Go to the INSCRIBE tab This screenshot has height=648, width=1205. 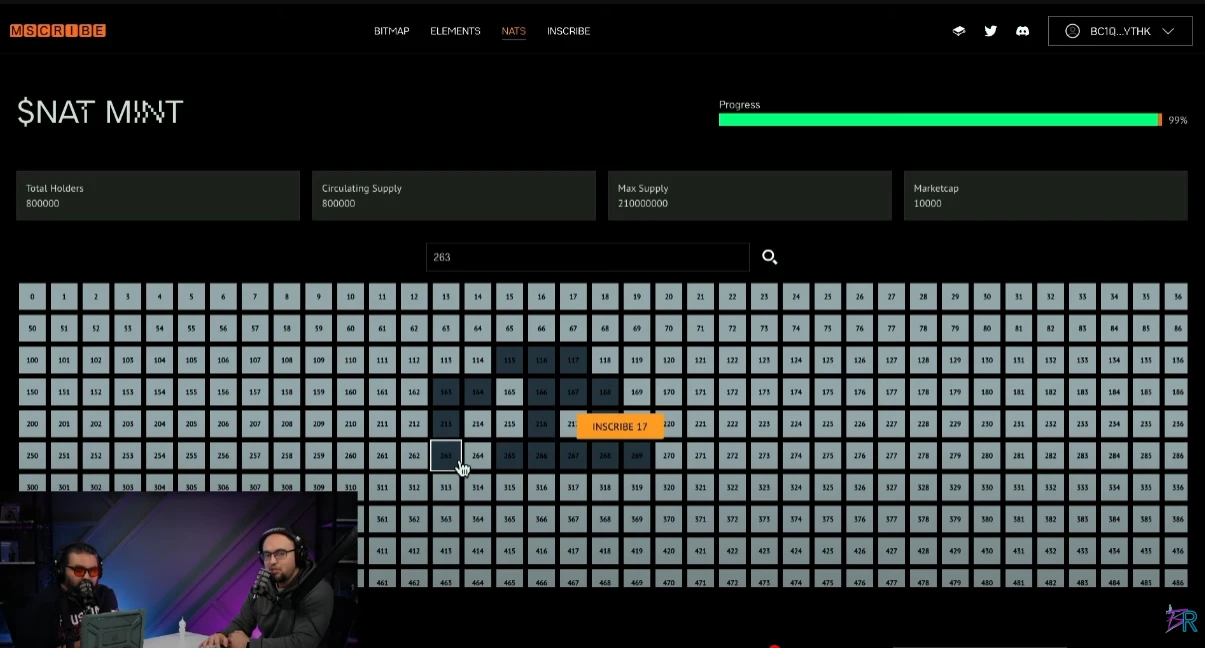pyautogui.click(x=568, y=31)
